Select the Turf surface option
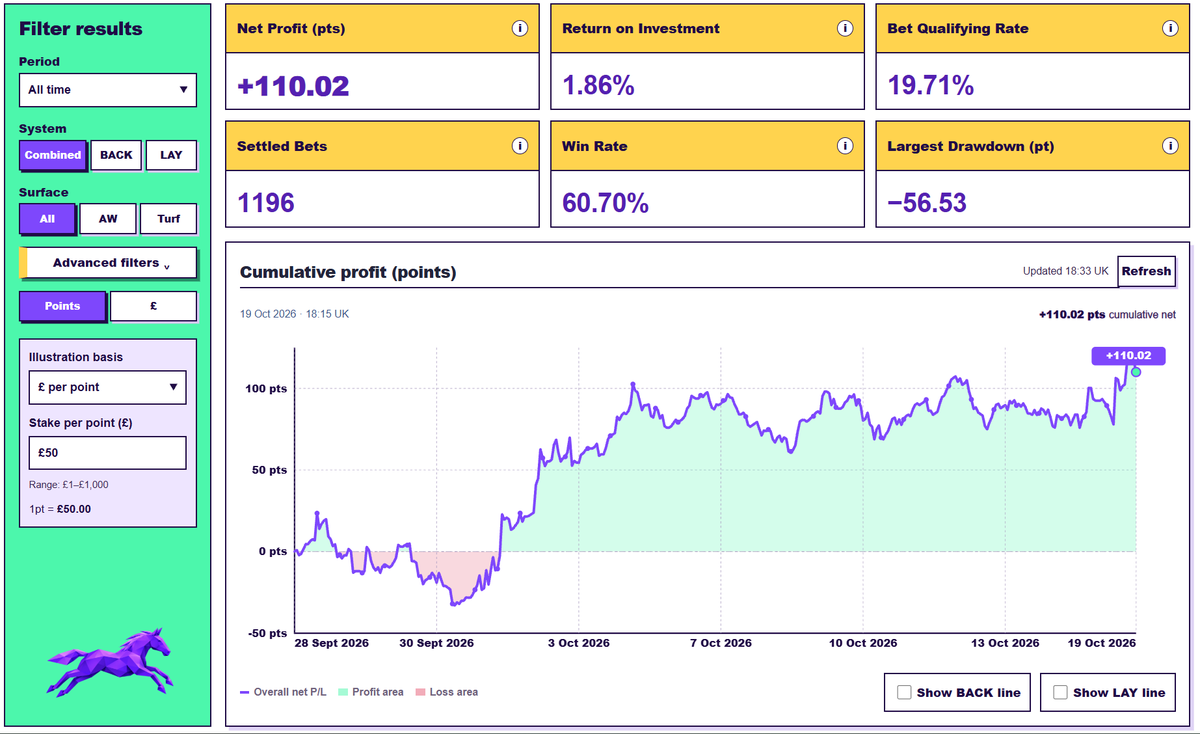 (169, 219)
